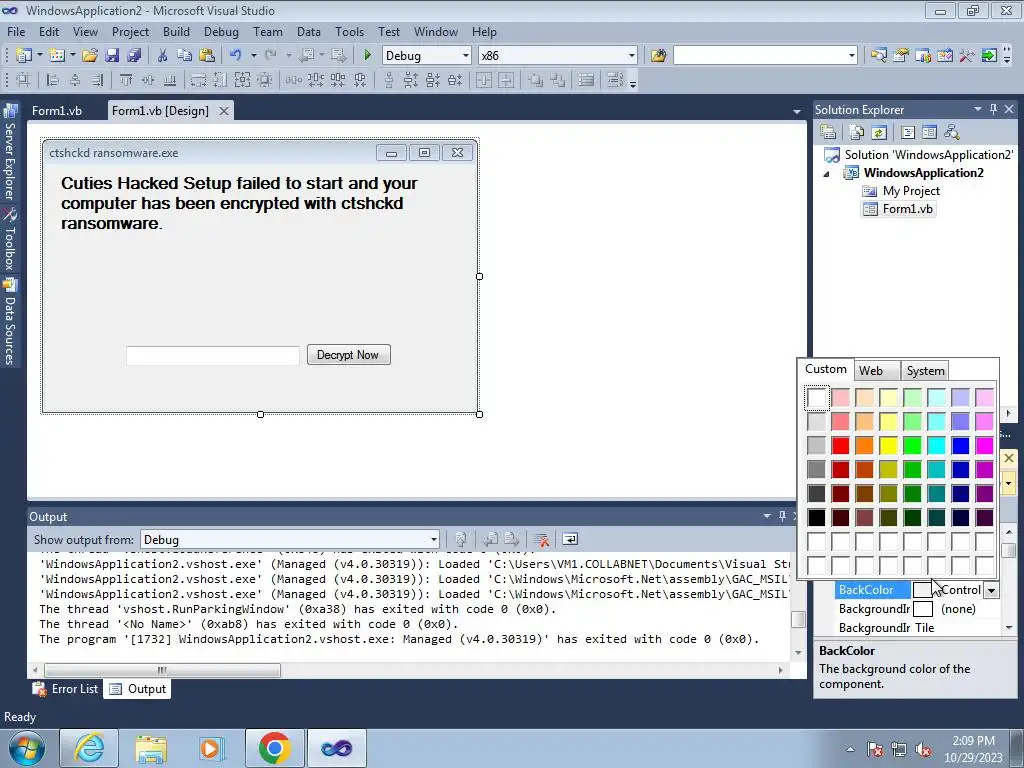
Task: Click the text box on the form designer
Action: point(213,356)
